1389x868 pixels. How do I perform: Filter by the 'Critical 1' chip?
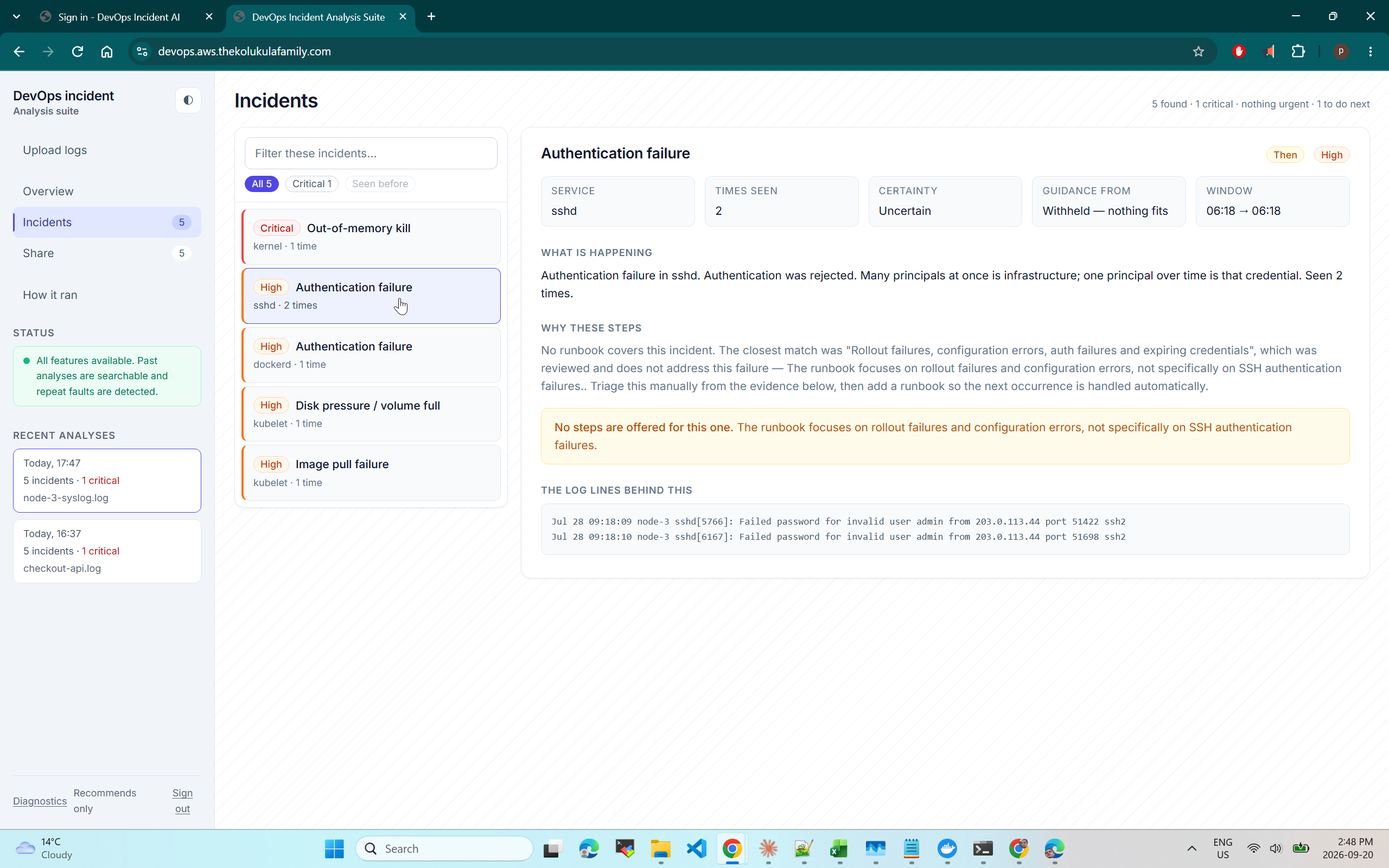(311, 184)
